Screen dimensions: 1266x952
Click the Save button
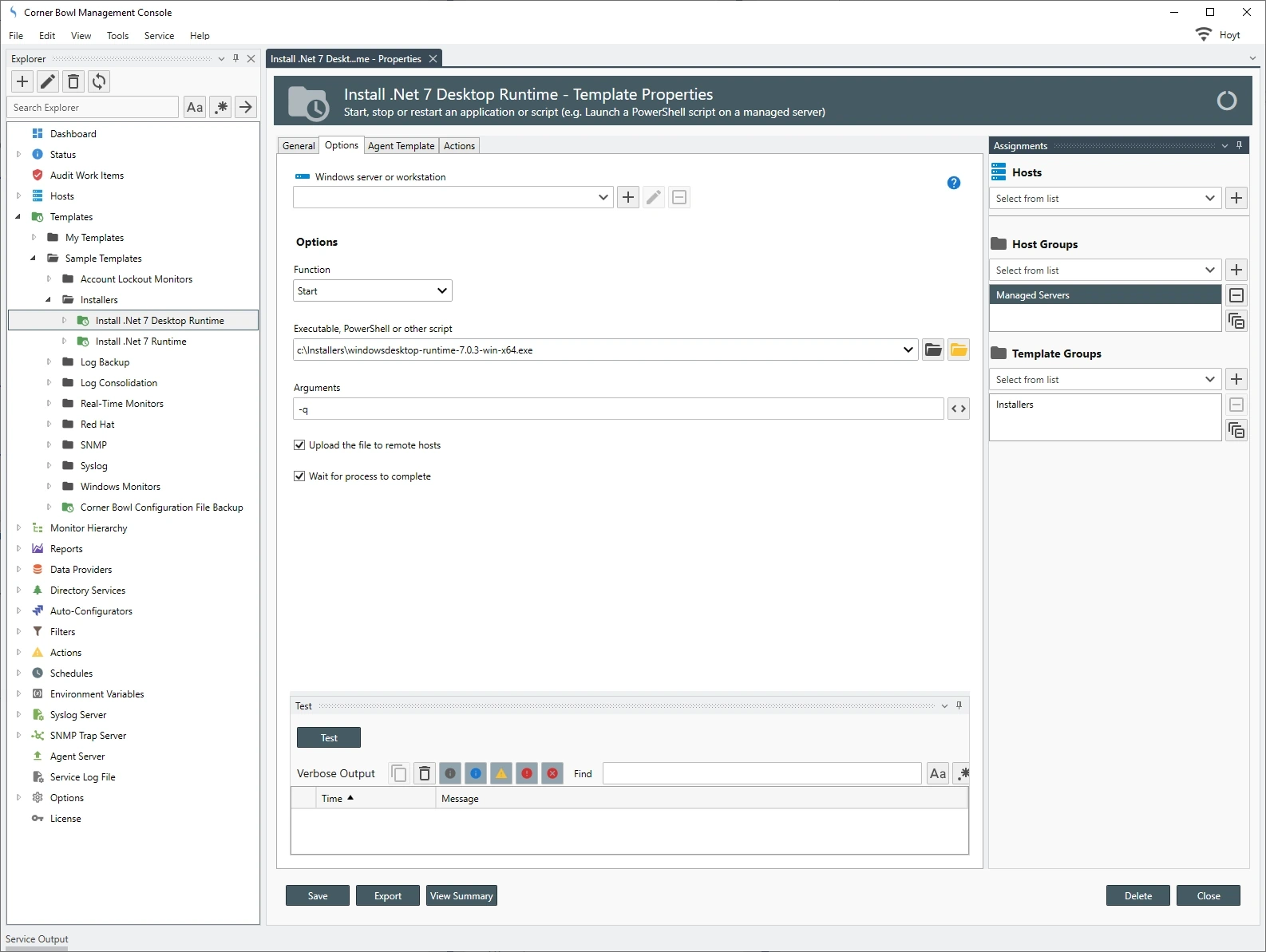click(318, 895)
